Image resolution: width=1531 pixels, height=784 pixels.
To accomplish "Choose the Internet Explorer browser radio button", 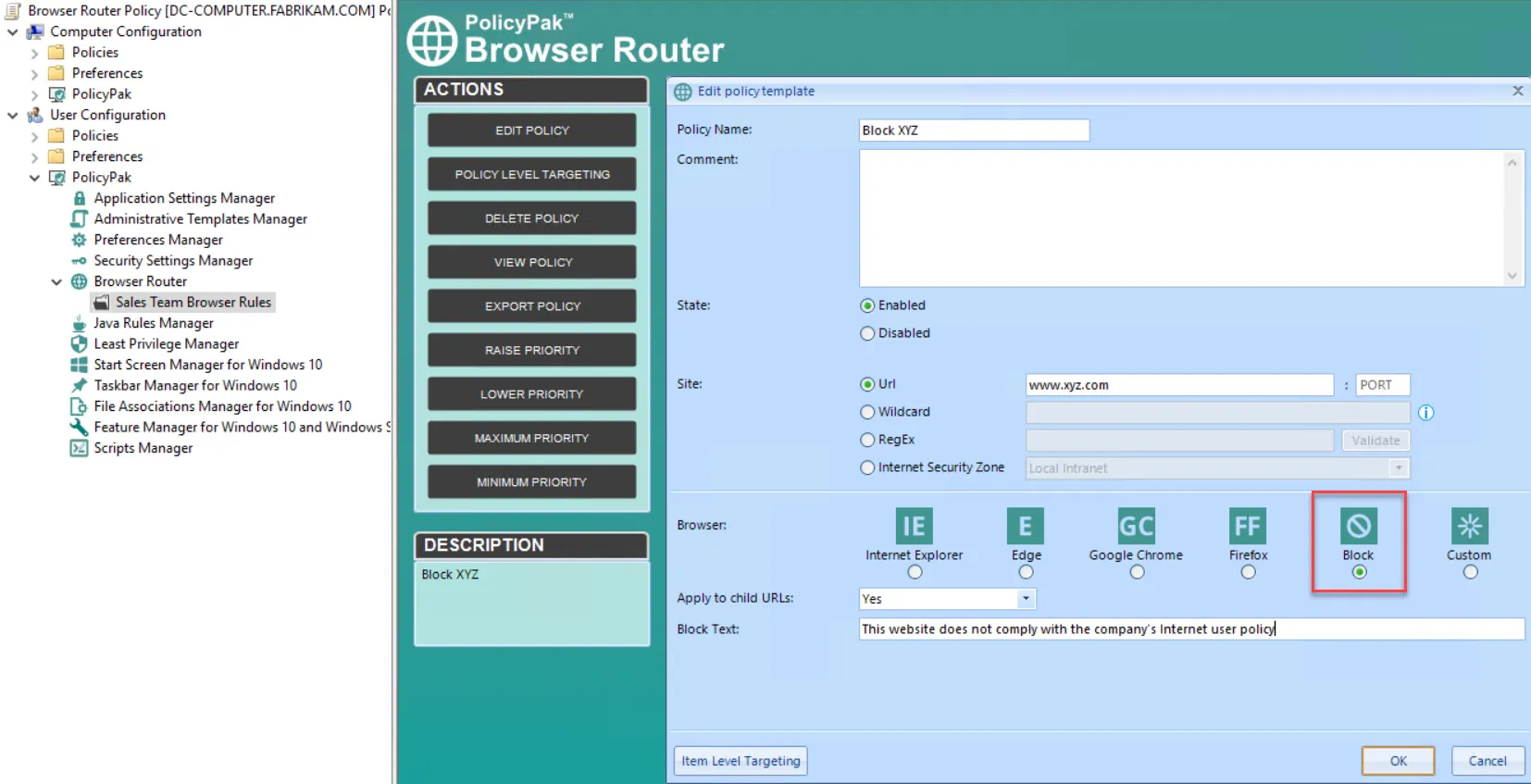I will (x=915, y=572).
